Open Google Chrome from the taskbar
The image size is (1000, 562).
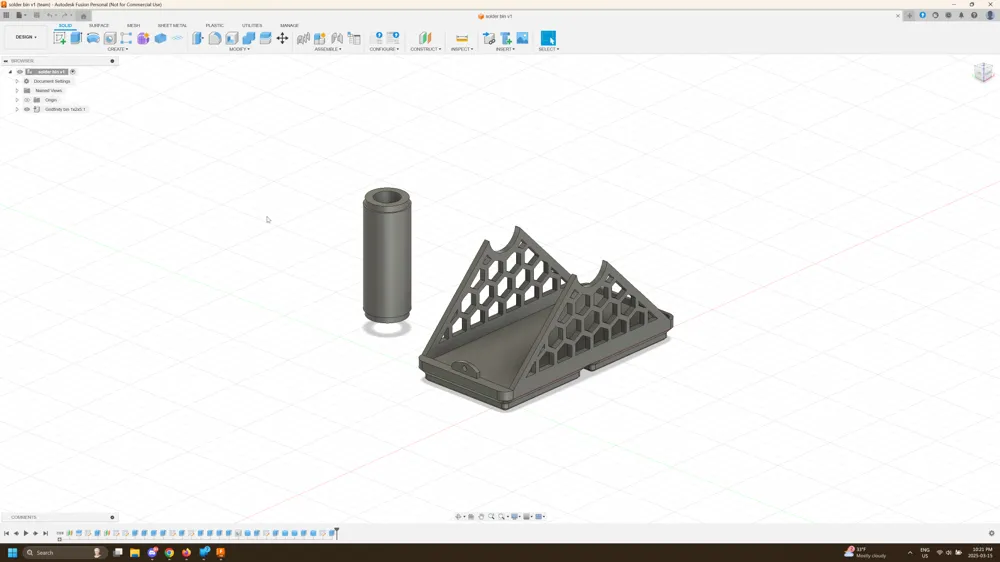pos(169,552)
